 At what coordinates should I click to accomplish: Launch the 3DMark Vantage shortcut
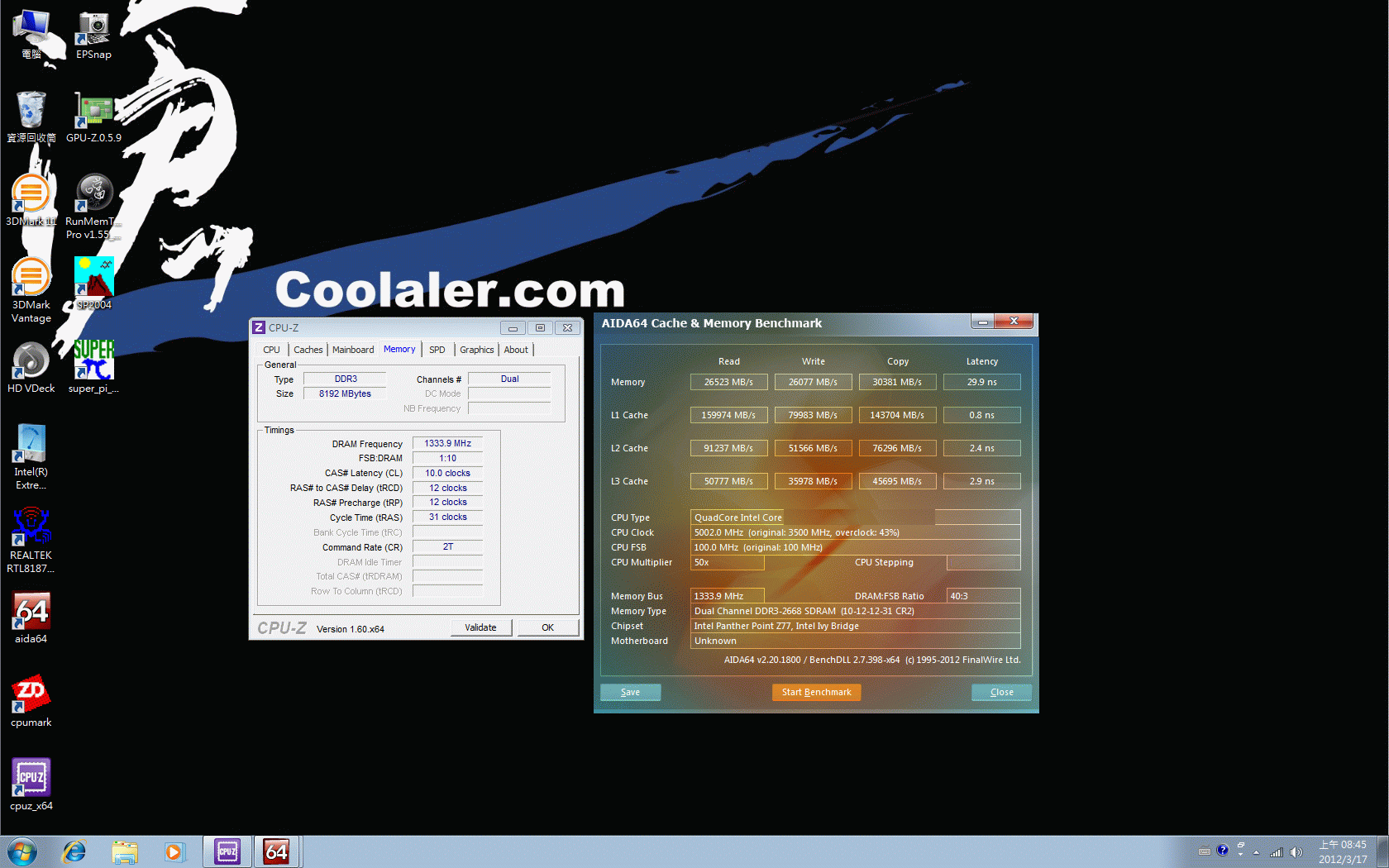pos(31,289)
